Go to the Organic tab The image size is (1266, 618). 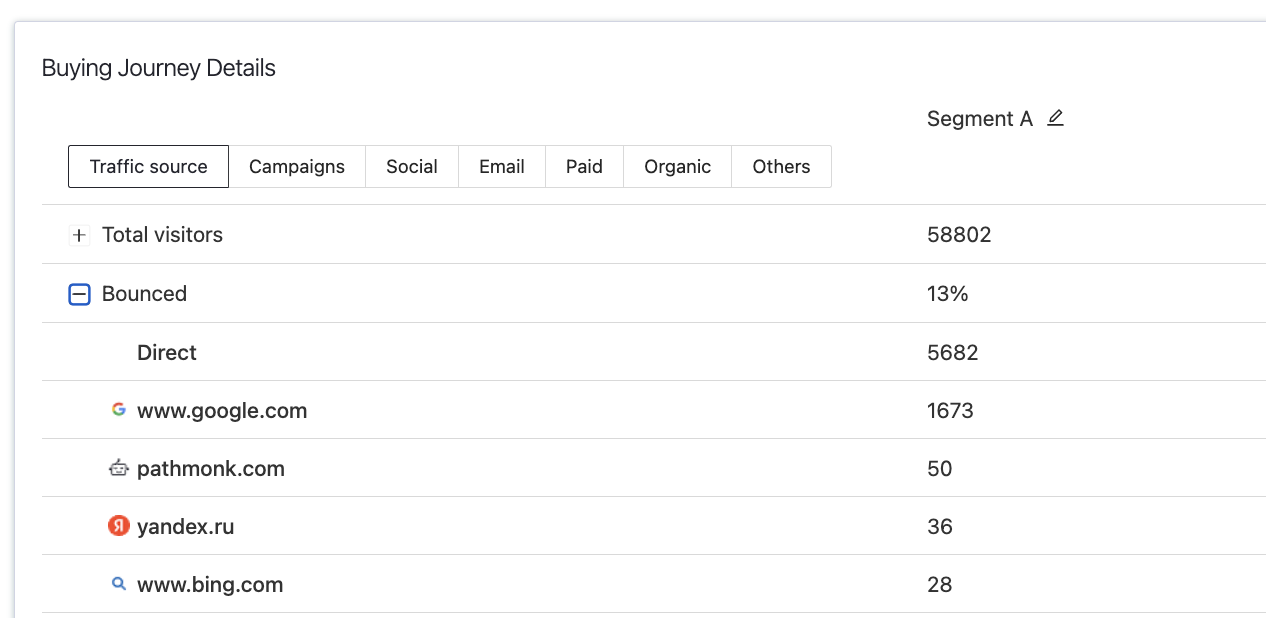point(677,167)
